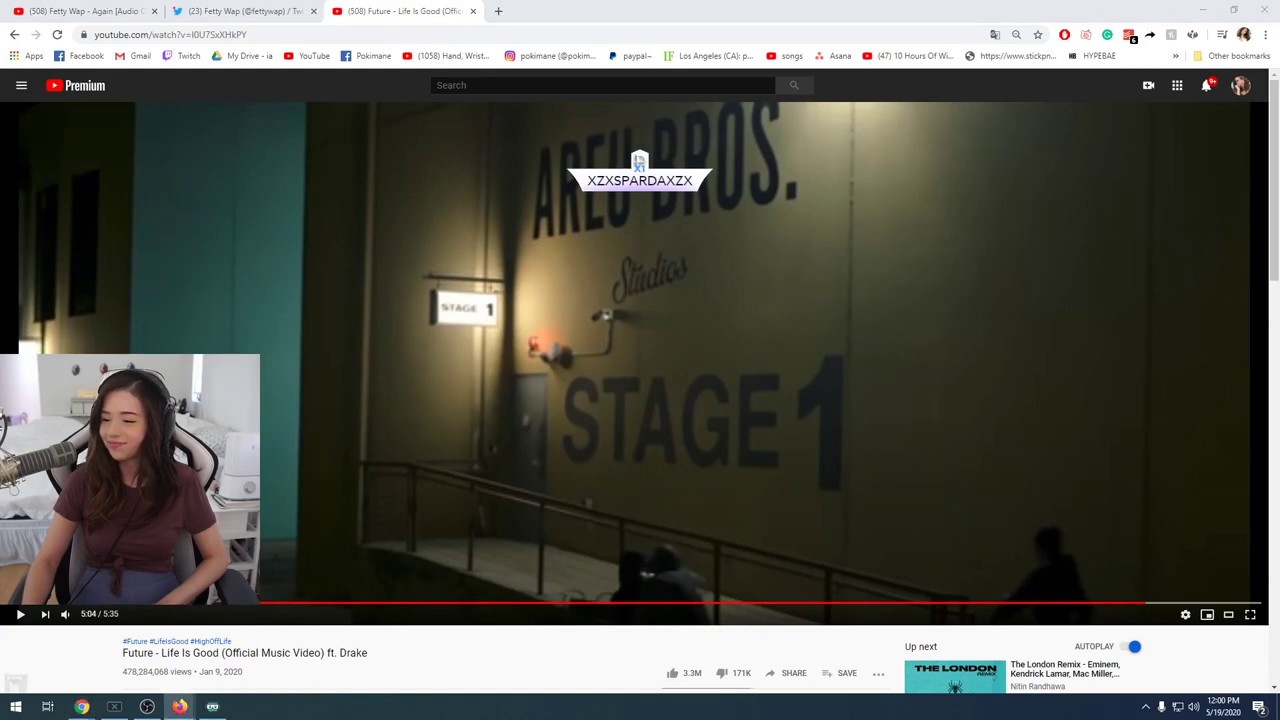Click the #LifeIsGood hashtag link

tap(169, 641)
